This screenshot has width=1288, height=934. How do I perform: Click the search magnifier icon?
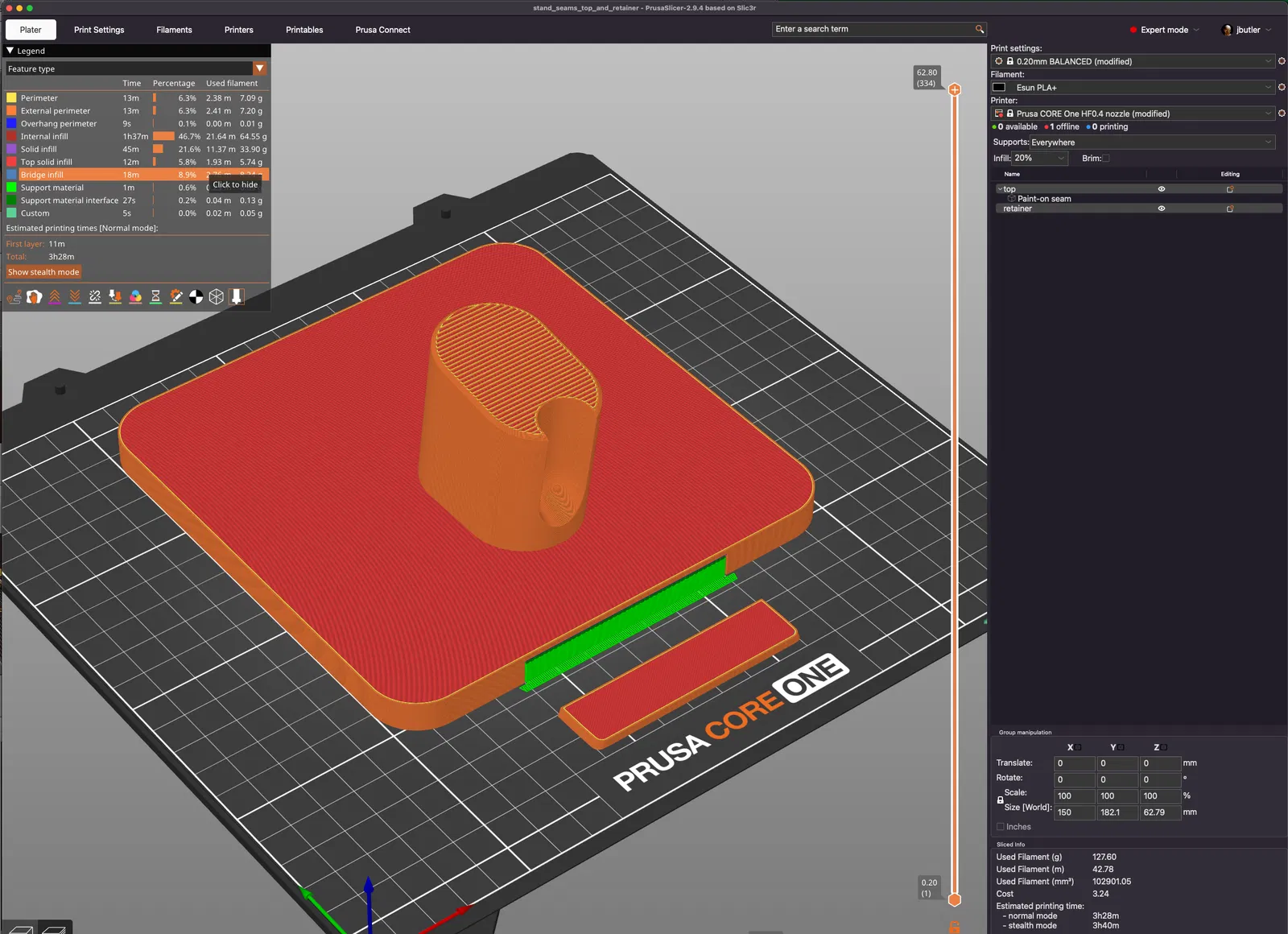(x=980, y=29)
